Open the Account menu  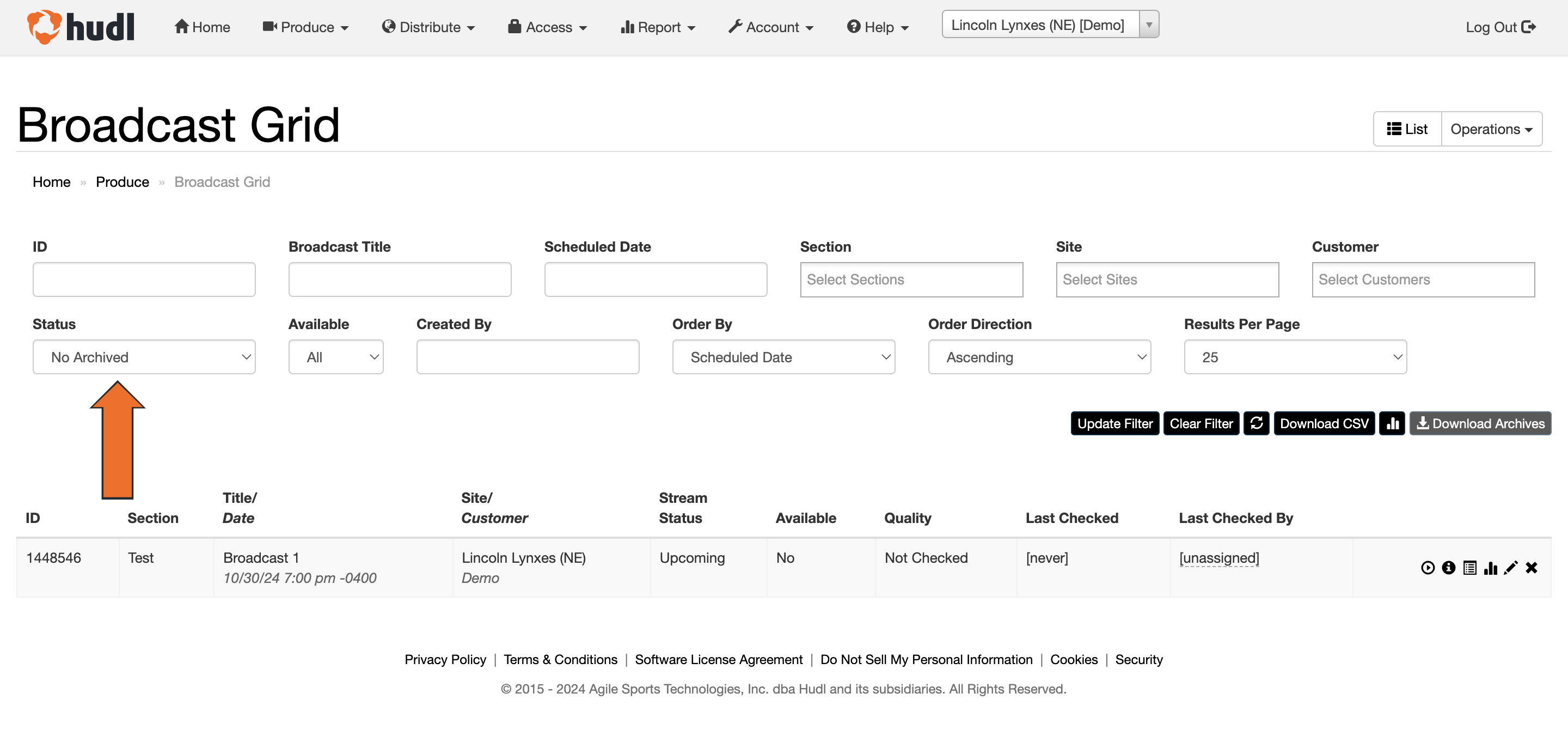tap(771, 27)
